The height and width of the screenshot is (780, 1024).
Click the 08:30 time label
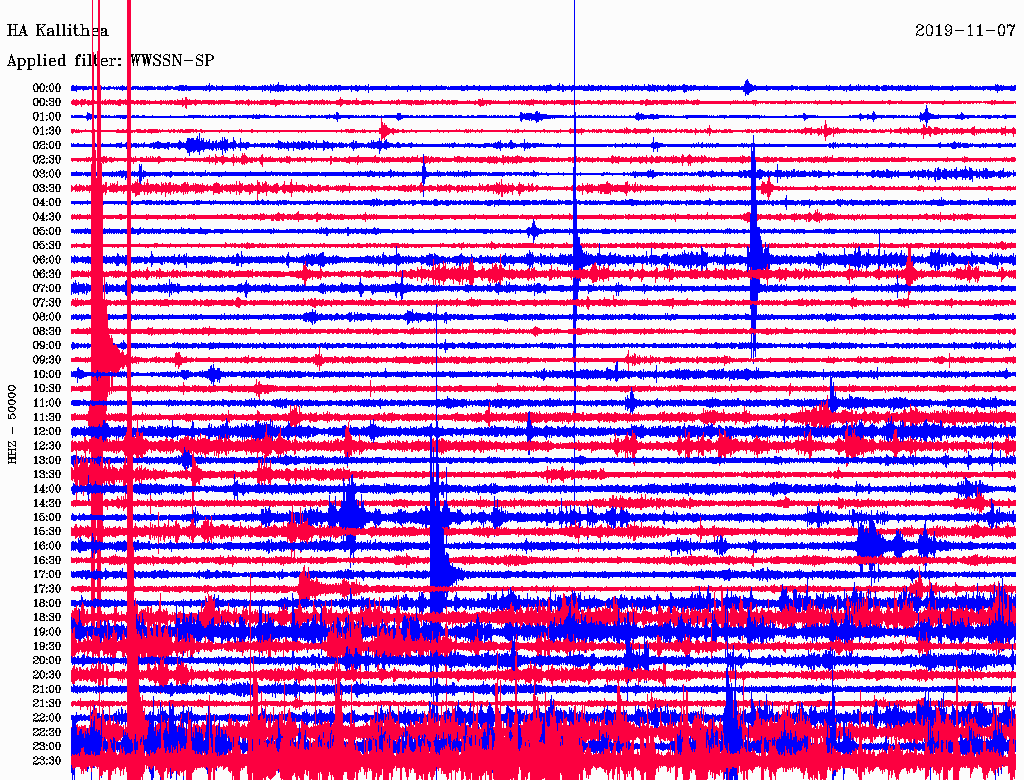(x=47, y=331)
